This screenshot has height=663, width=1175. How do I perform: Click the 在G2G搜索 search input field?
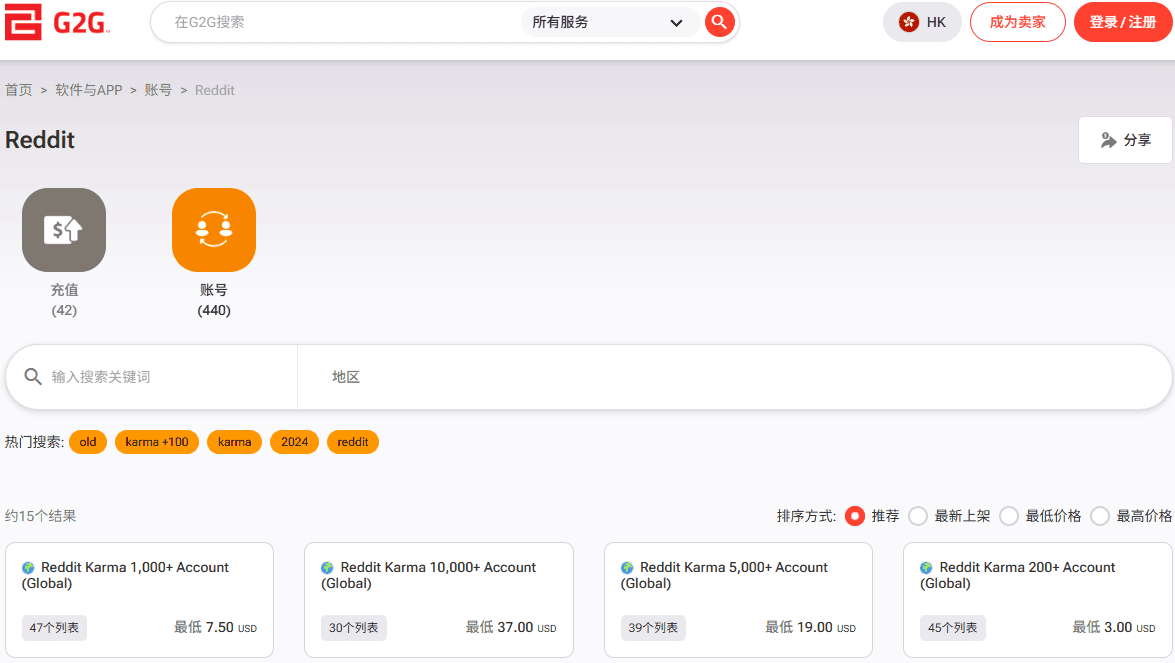click(x=340, y=22)
